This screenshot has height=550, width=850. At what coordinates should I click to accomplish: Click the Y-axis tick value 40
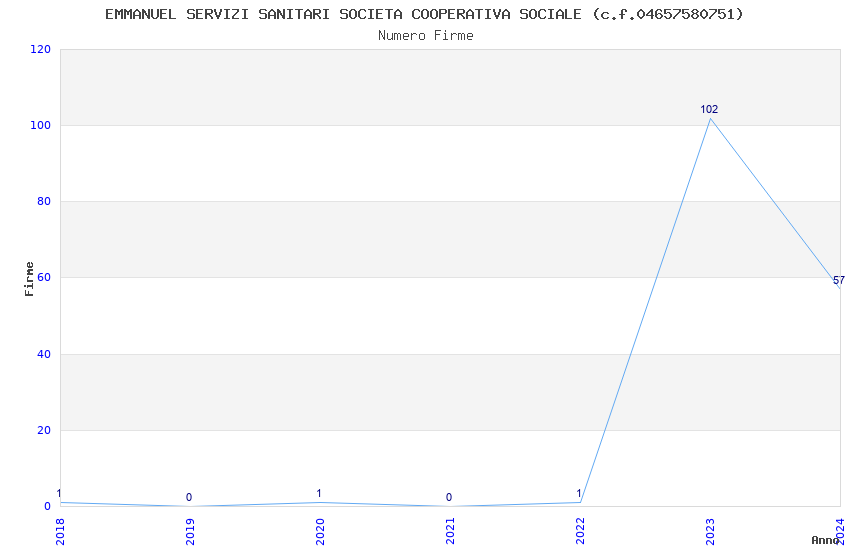[44, 354]
